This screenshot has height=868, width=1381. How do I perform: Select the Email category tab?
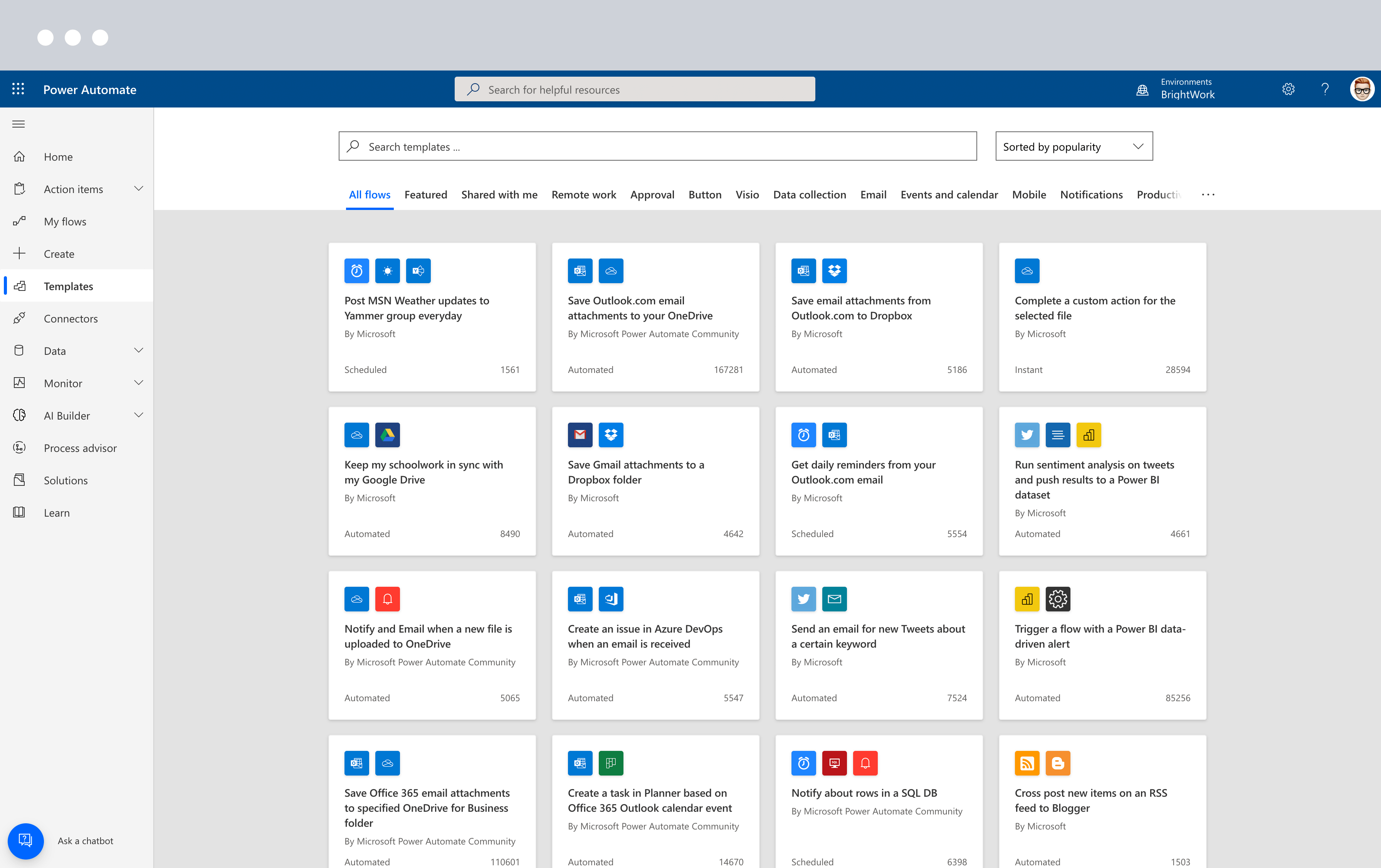[x=873, y=194]
